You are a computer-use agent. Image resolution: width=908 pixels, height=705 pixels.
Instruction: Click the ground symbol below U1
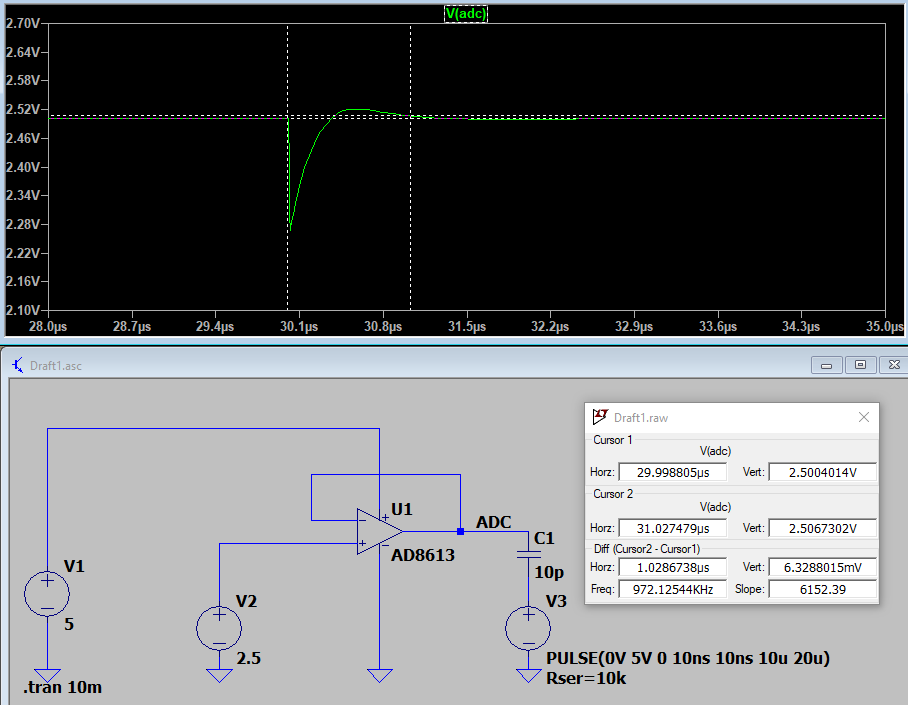pos(379,675)
